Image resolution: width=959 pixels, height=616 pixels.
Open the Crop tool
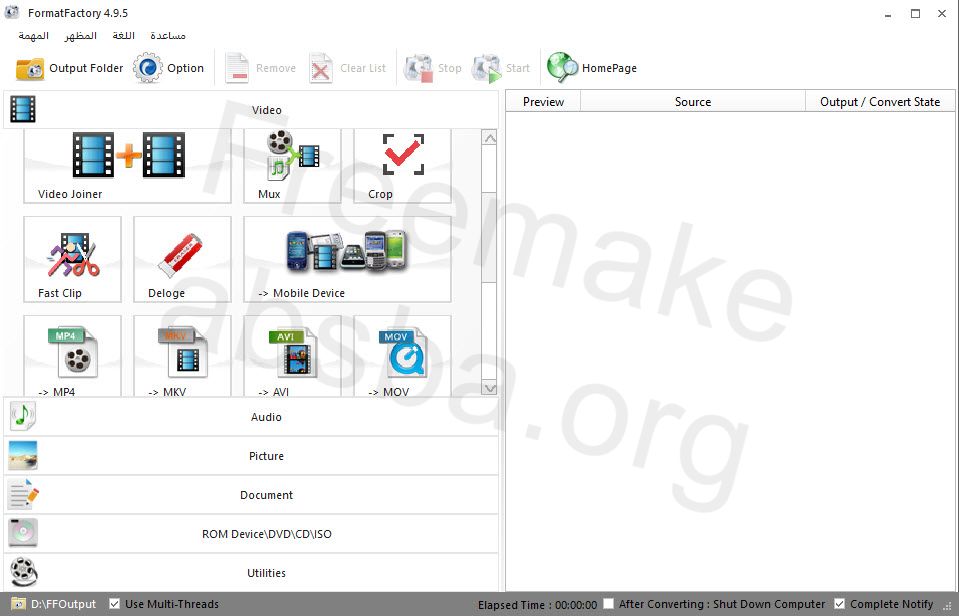coord(402,166)
